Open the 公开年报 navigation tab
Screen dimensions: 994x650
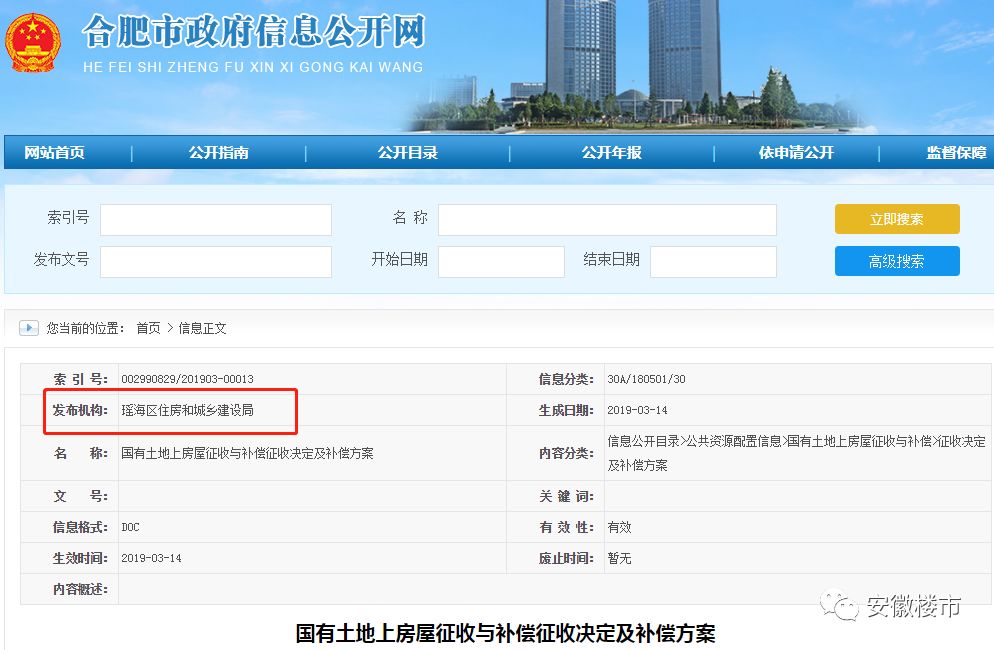pyautogui.click(x=611, y=153)
